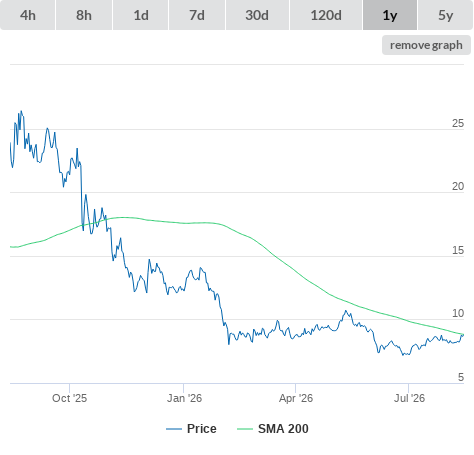Click the Apr '26 axis label
This screenshot has height=455, width=474.
[296, 398]
